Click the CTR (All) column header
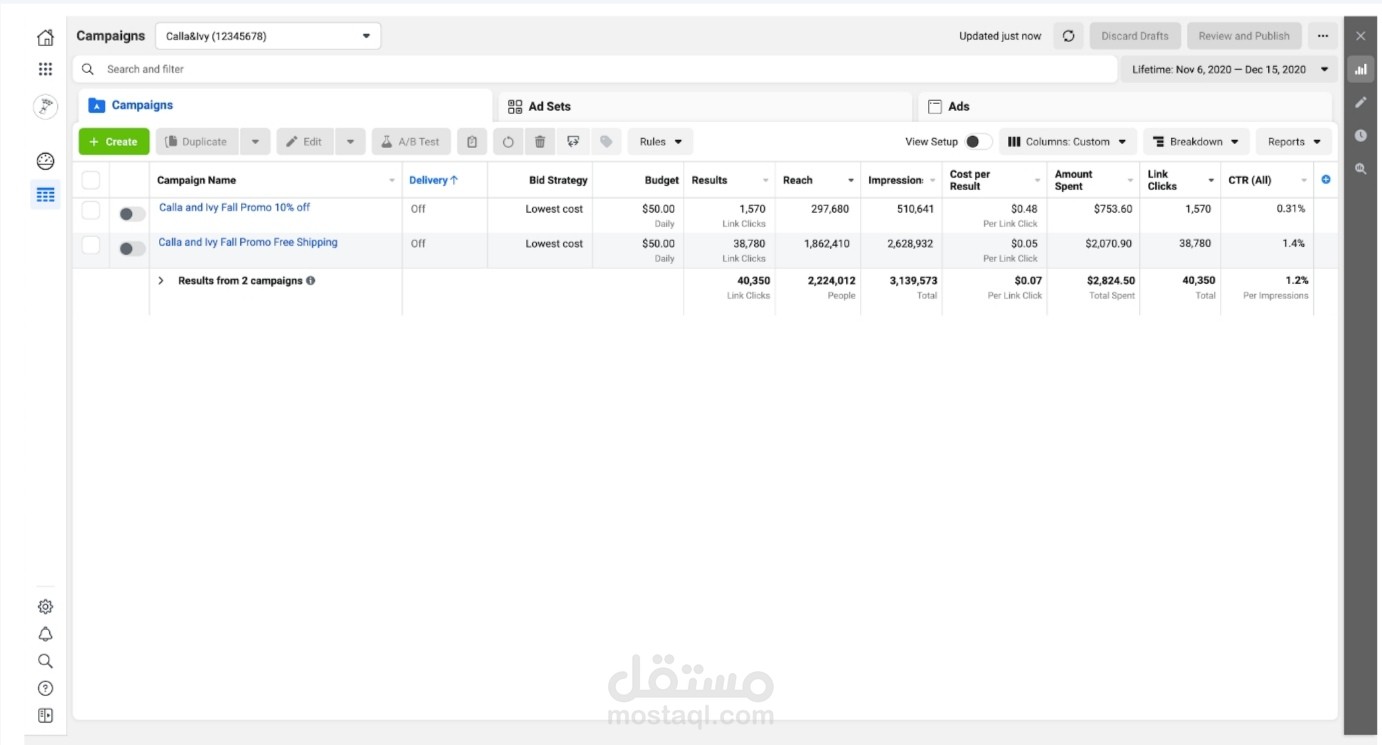This screenshot has height=745, width=1382. click(x=1250, y=180)
